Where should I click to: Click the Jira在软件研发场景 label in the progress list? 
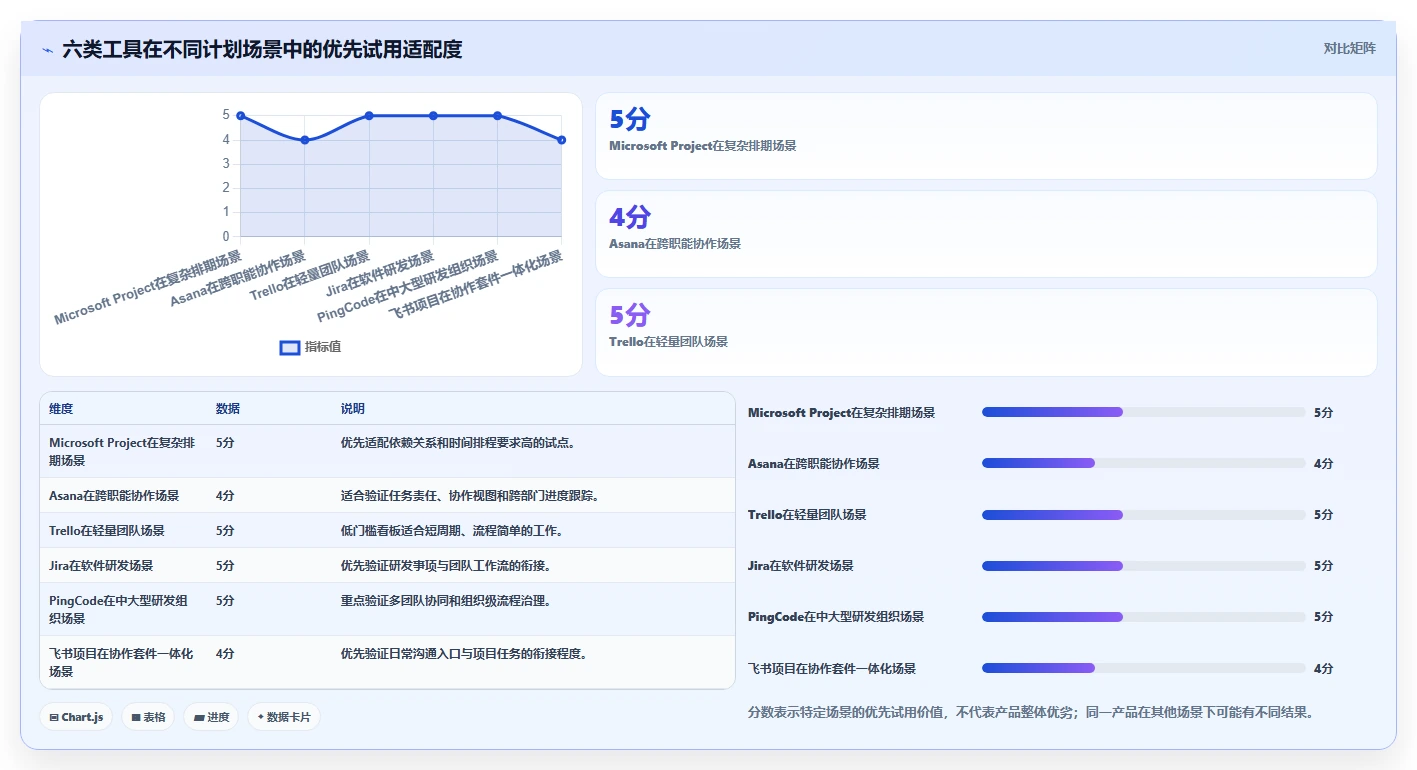pyautogui.click(x=801, y=565)
